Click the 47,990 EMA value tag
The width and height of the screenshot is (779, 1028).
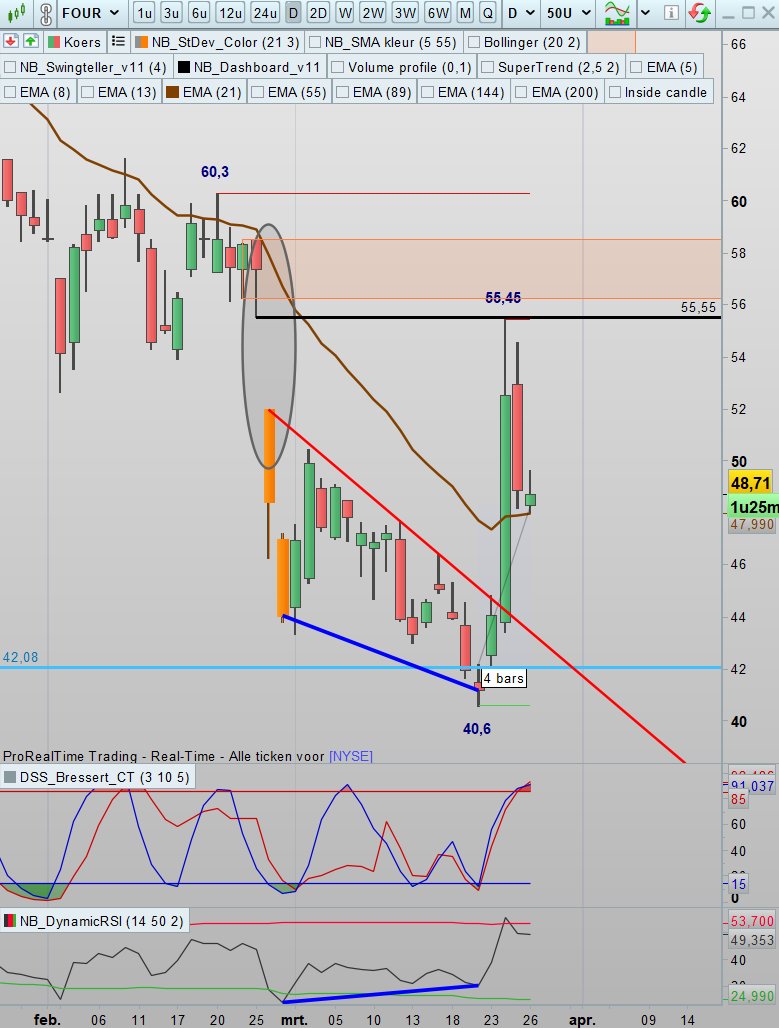pyautogui.click(x=752, y=524)
